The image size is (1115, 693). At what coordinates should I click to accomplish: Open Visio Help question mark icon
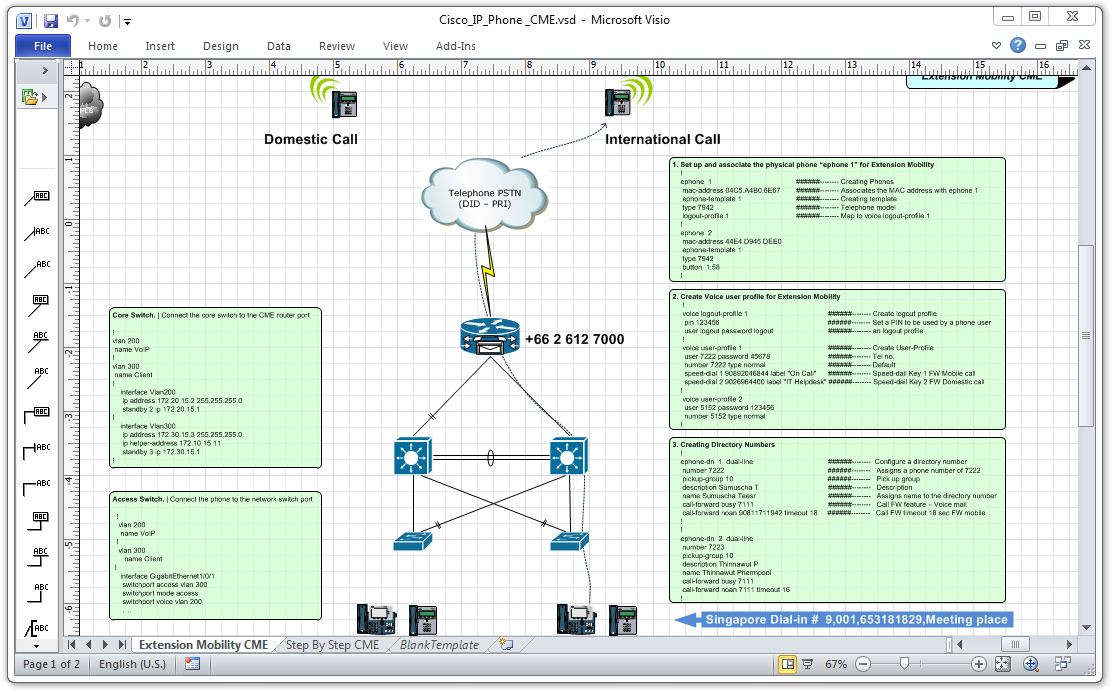coord(1018,45)
